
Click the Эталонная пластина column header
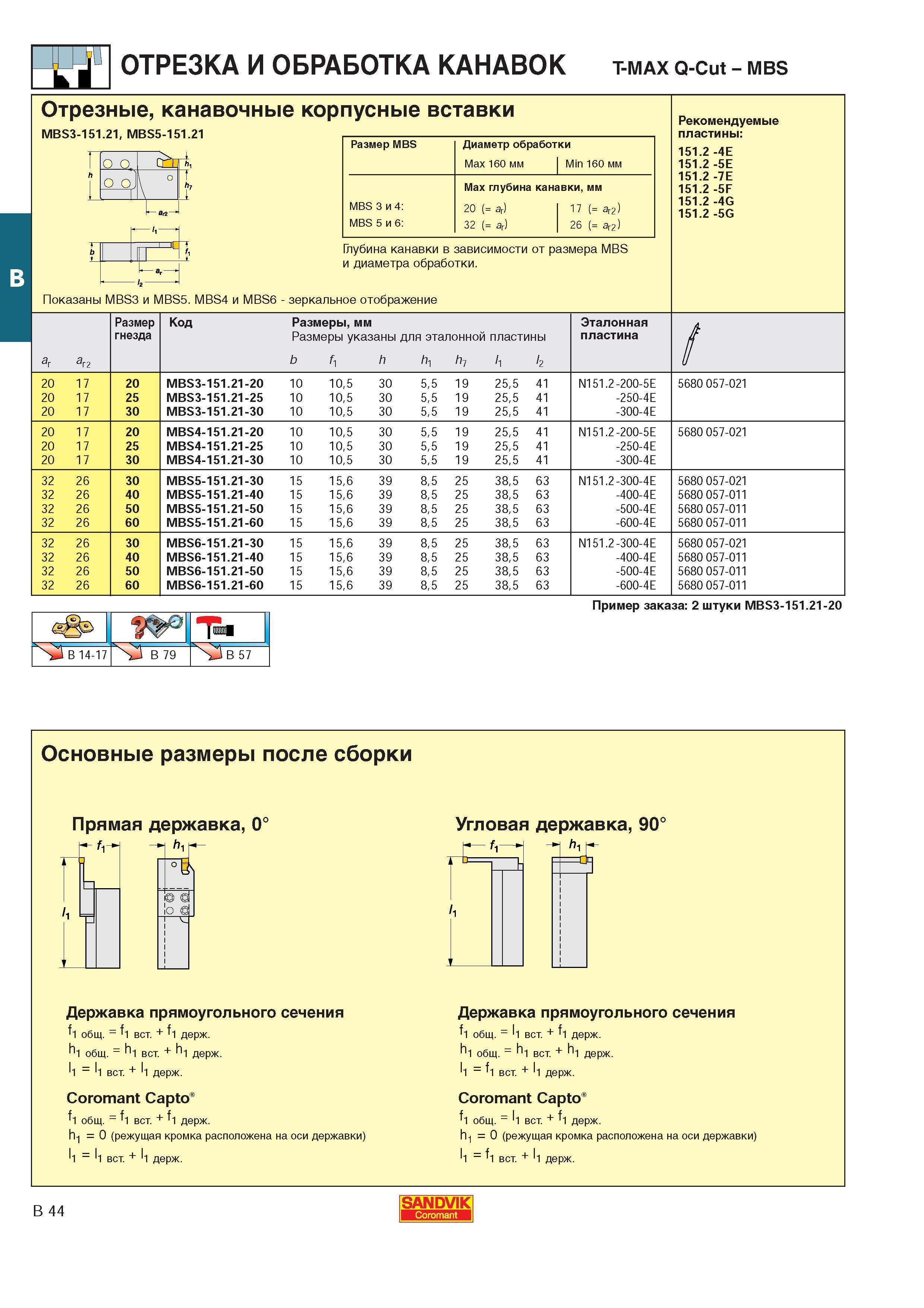[x=614, y=329]
